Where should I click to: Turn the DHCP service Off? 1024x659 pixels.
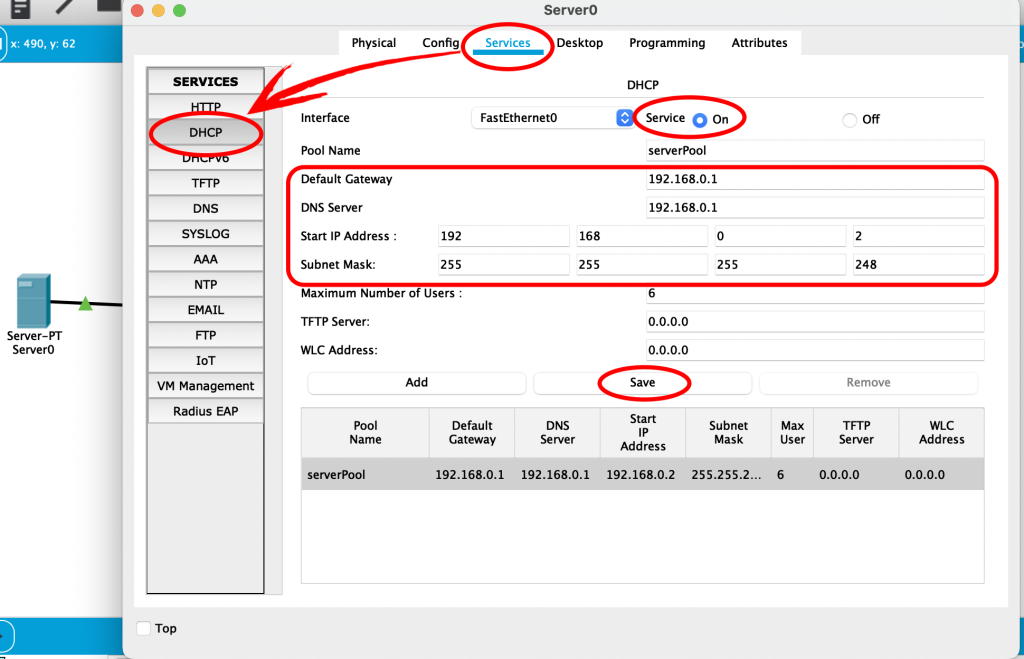pyautogui.click(x=850, y=120)
